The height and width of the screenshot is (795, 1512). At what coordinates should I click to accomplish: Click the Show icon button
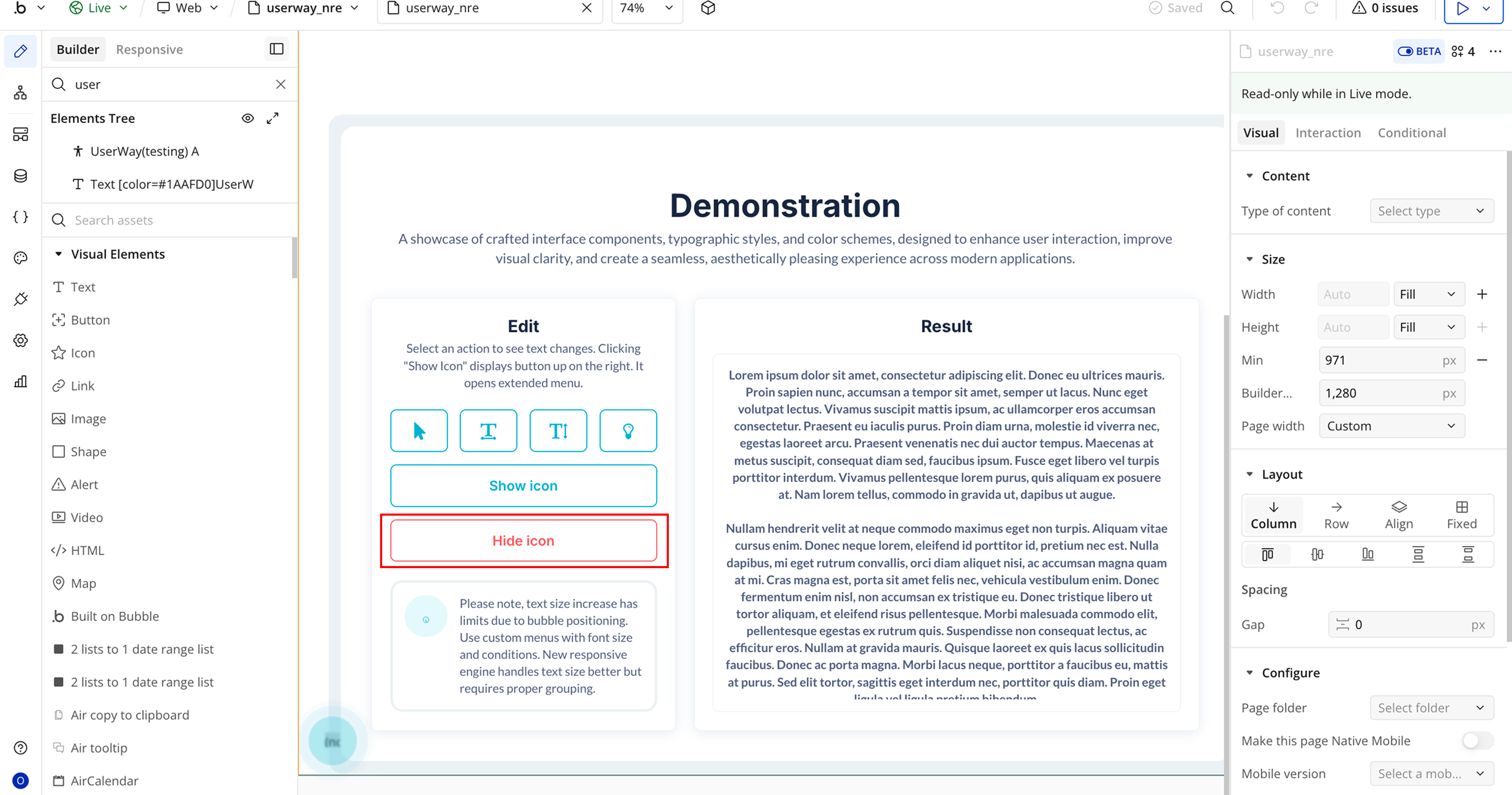coord(523,486)
